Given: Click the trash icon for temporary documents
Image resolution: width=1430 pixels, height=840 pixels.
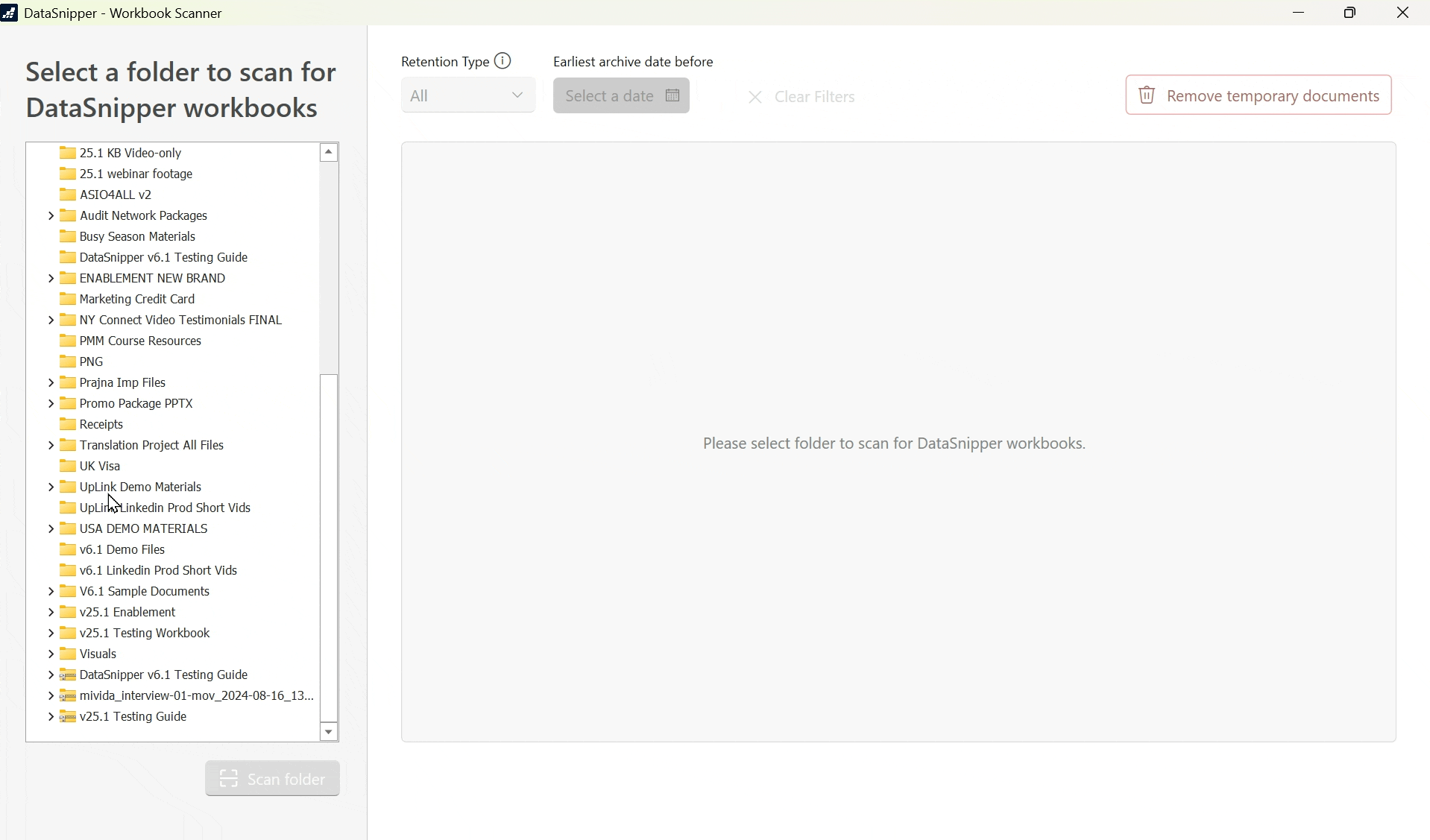Looking at the screenshot, I should 1147,95.
